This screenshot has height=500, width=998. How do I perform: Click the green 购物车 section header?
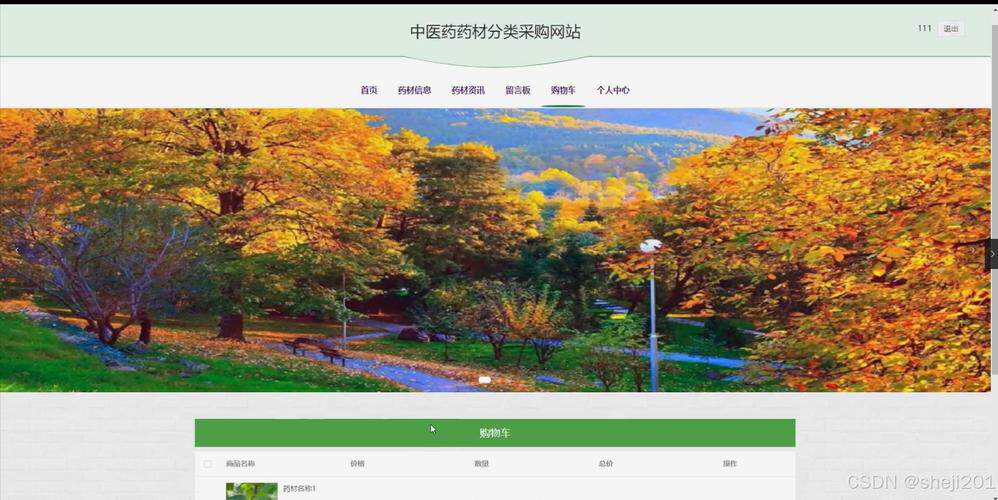pos(495,433)
